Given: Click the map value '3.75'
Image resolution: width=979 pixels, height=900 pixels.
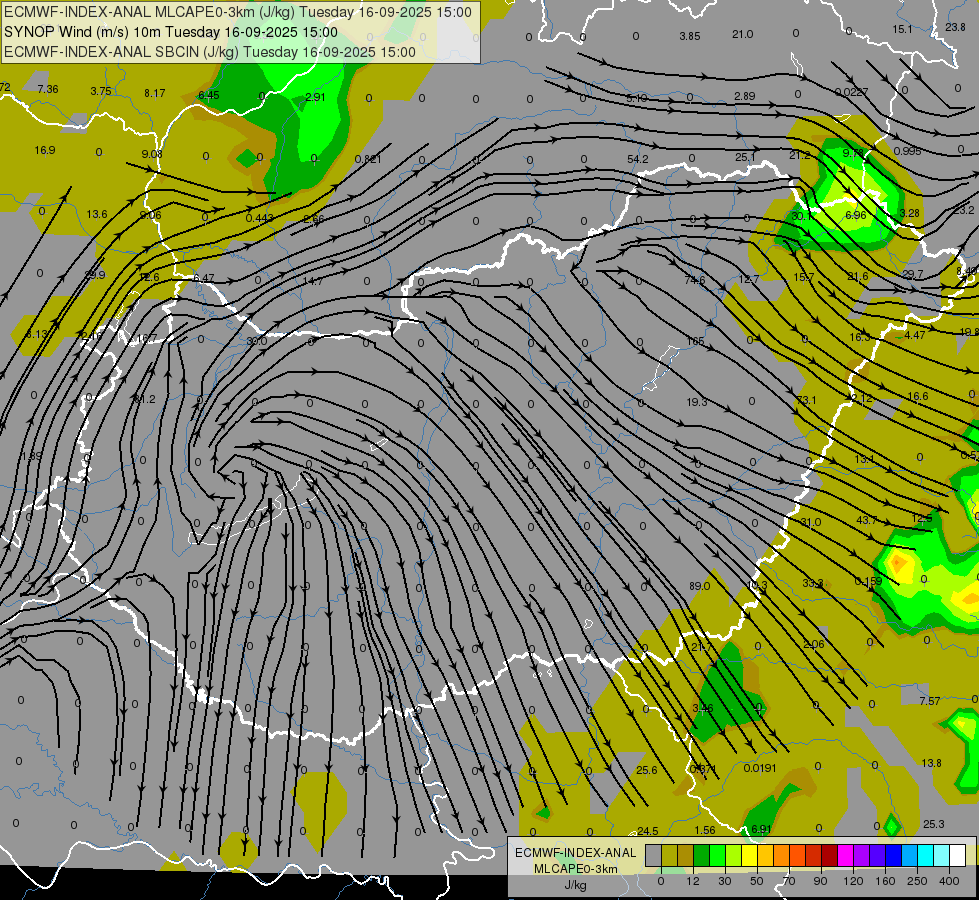Looking at the screenshot, I should point(101,91).
